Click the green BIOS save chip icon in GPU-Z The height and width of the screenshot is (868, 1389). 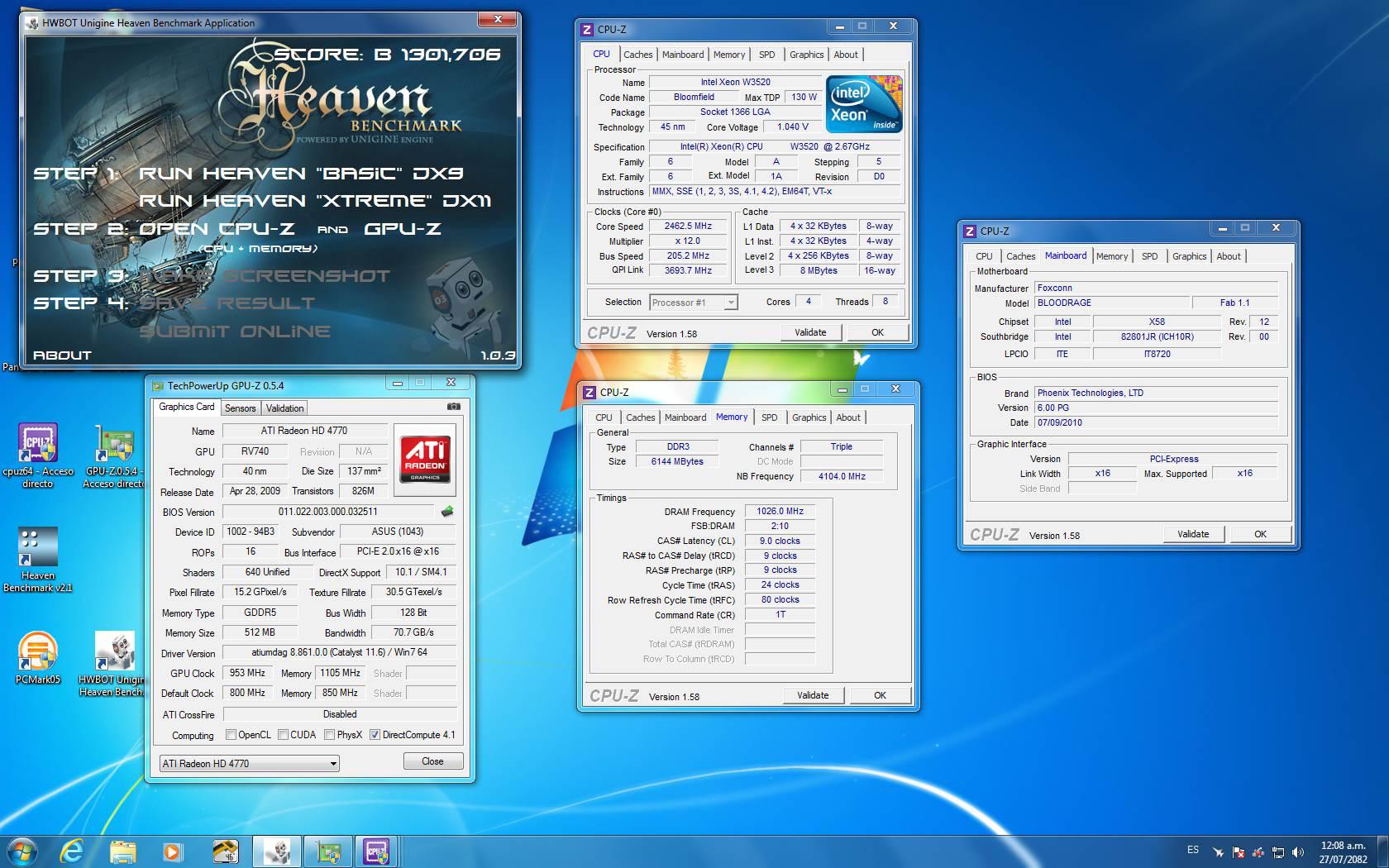[x=447, y=512]
